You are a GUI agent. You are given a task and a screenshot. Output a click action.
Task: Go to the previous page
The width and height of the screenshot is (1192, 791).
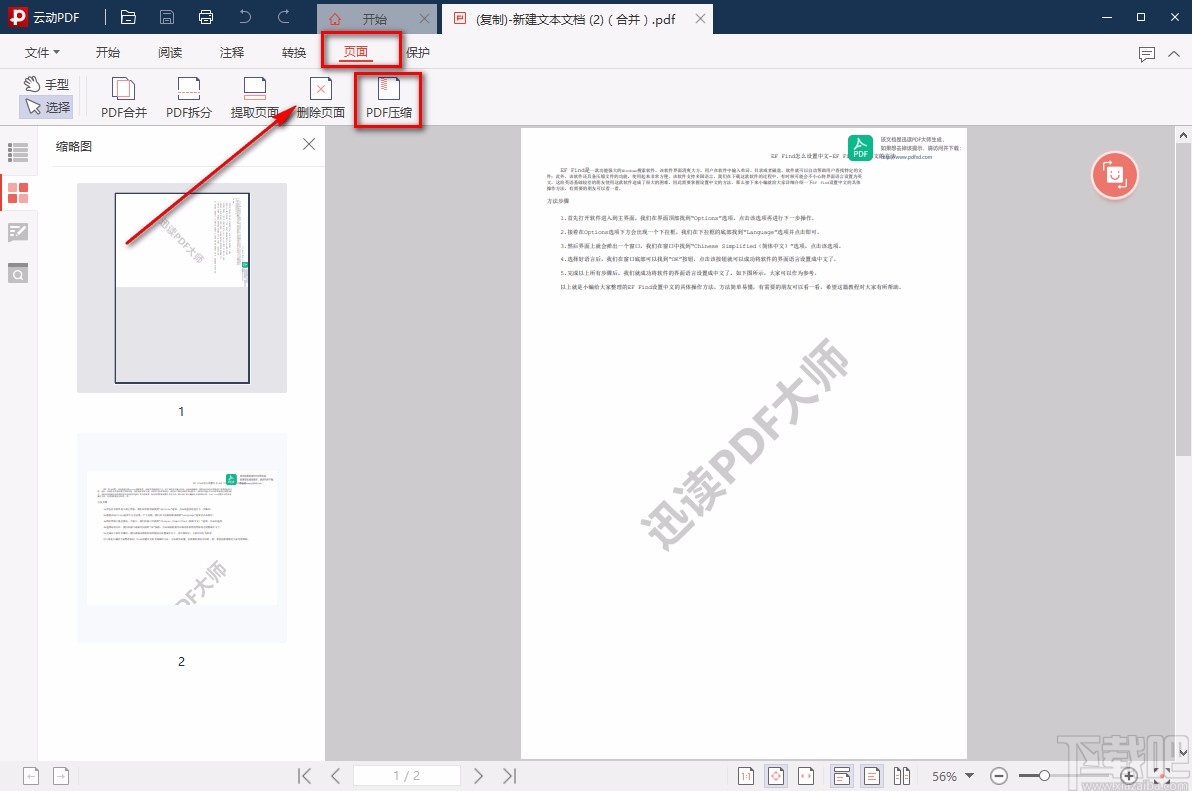pyautogui.click(x=335, y=776)
